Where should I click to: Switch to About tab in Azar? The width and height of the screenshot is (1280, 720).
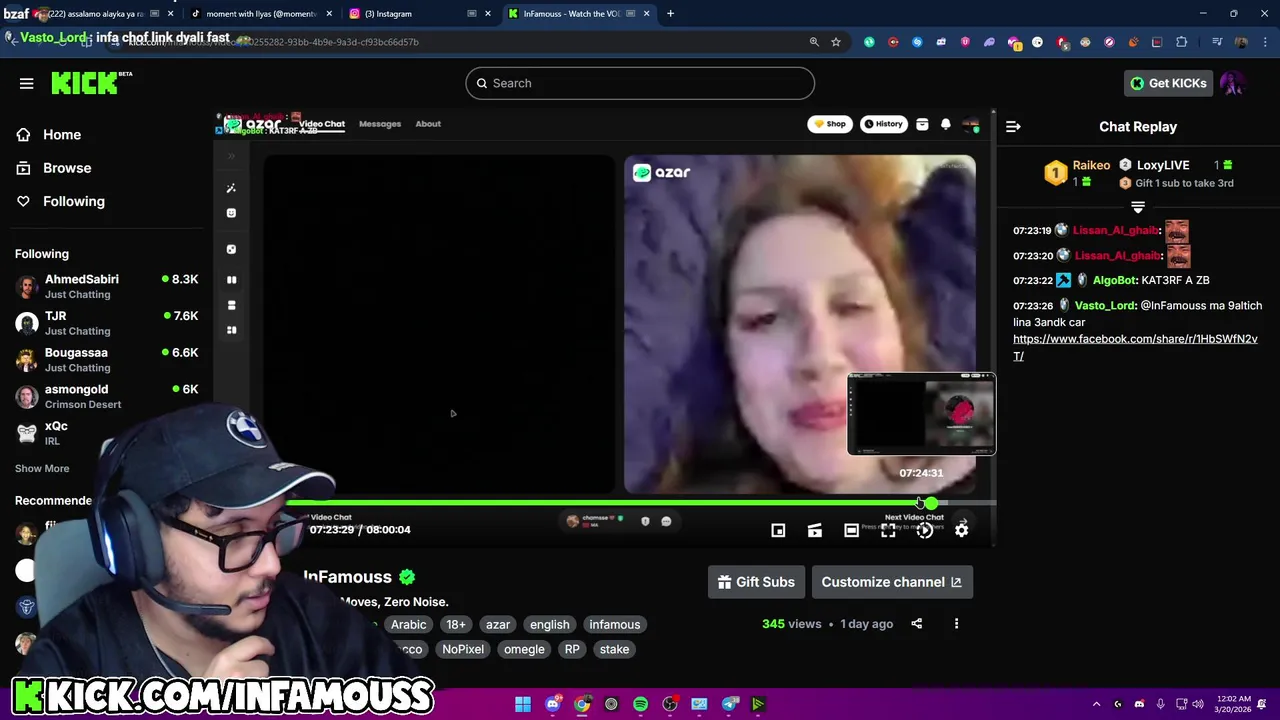pos(428,124)
